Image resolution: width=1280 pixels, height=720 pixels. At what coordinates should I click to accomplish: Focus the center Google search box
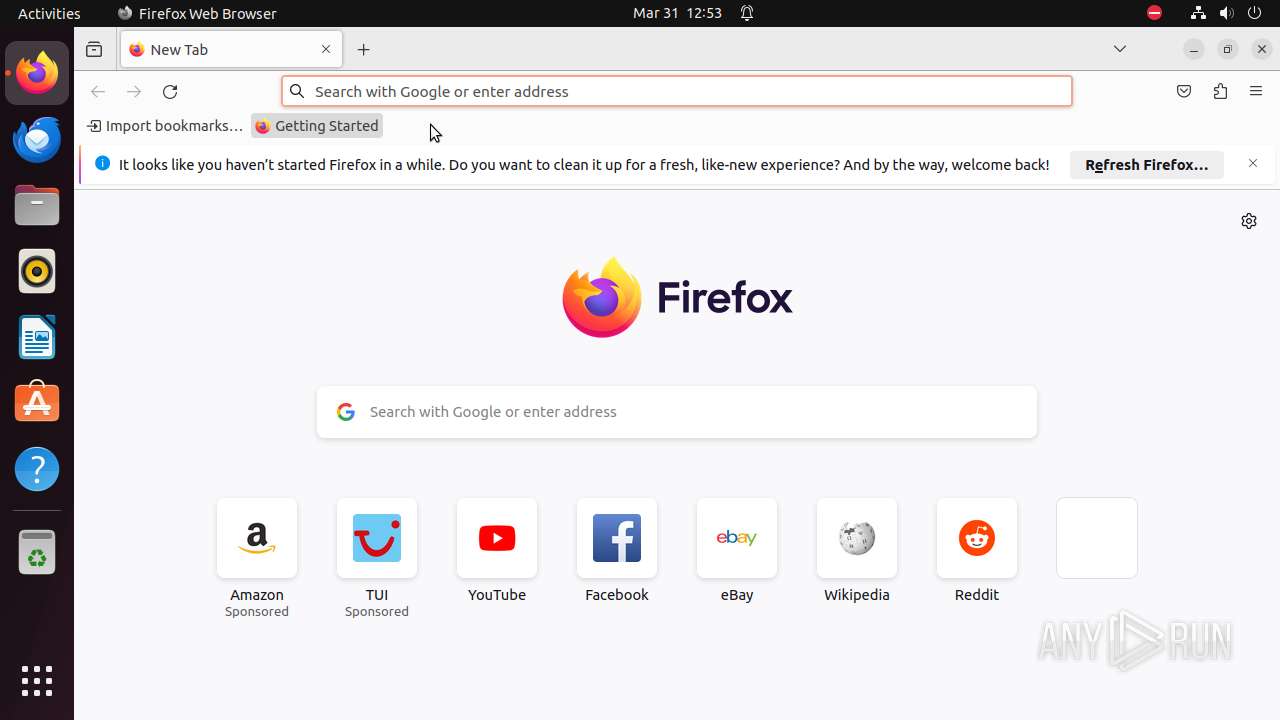[x=677, y=412]
